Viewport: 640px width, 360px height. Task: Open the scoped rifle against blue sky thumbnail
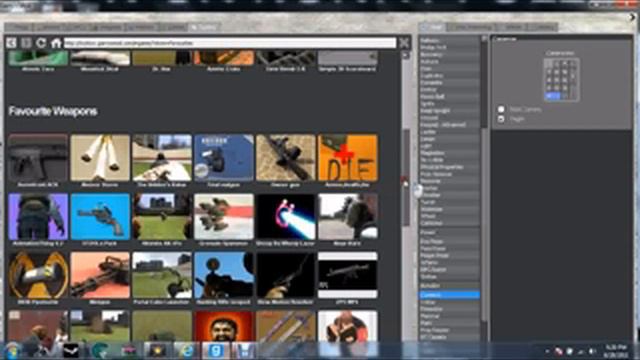coord(224,275)
